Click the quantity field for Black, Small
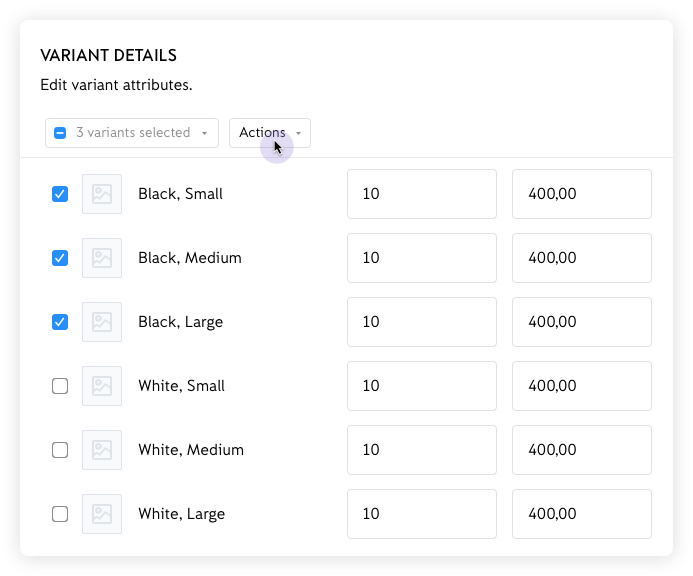 tap(421, 194)
